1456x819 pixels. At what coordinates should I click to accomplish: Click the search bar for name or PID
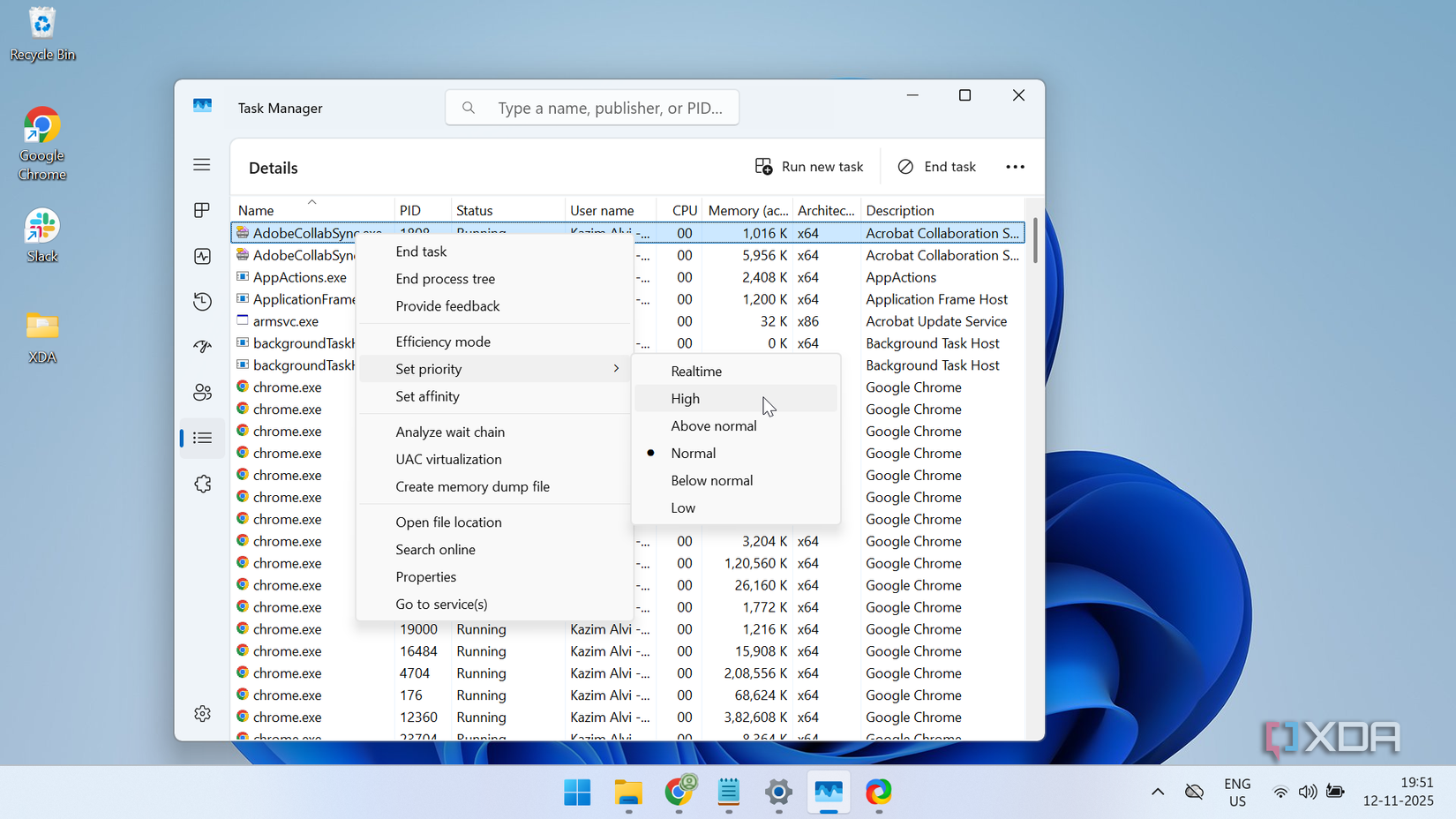pos(591,107)
